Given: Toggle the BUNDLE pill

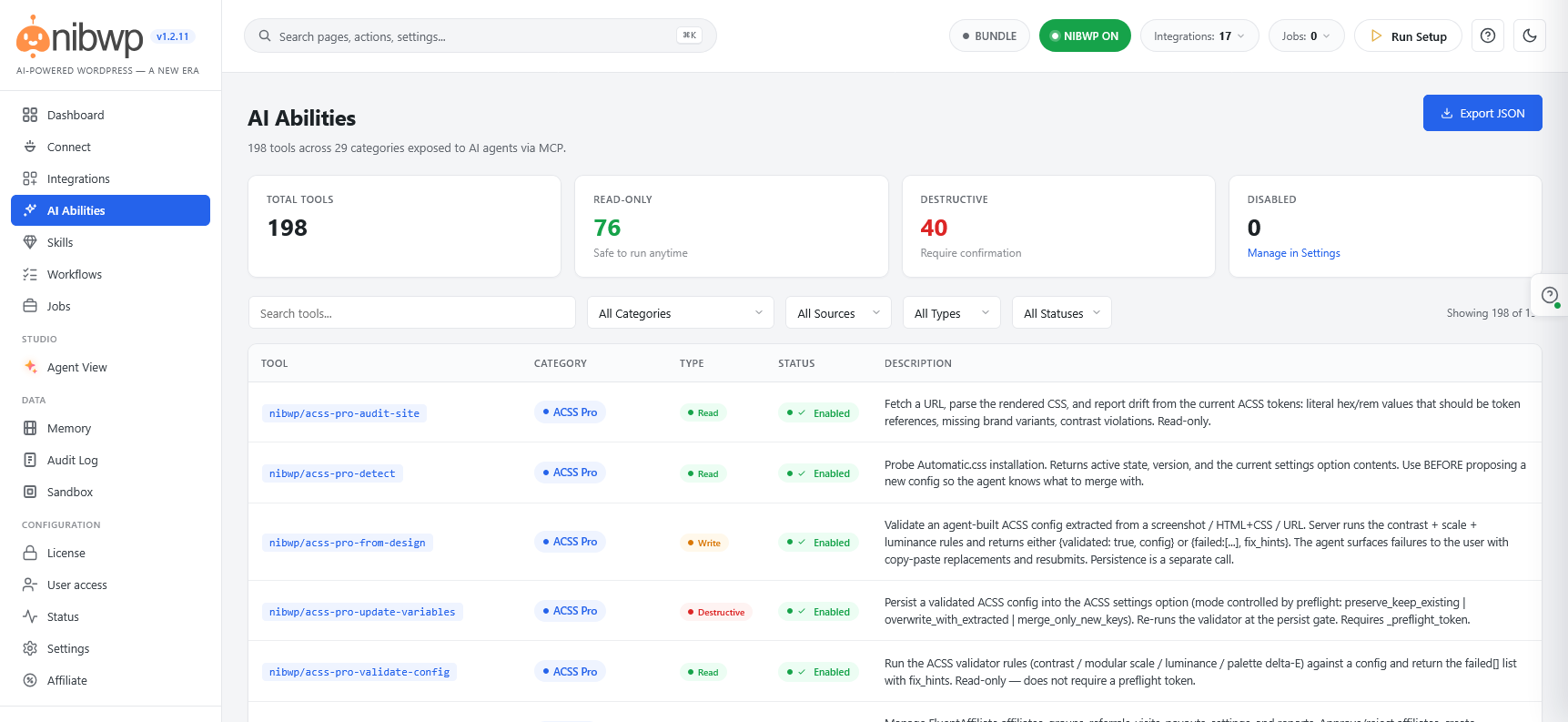Looking at the screenshot, I should pos(989,36).
